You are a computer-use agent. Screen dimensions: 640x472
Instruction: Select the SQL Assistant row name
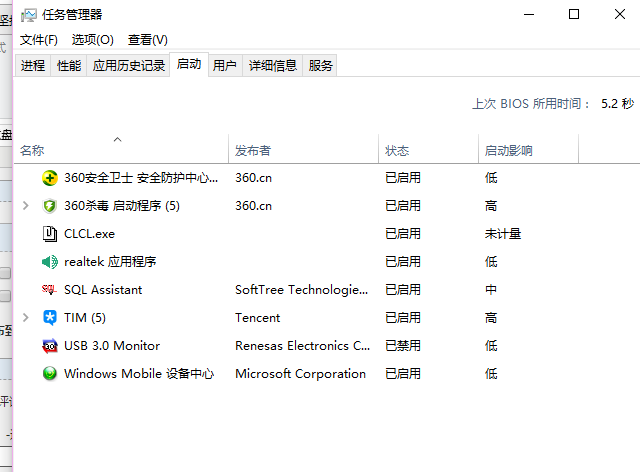point(103,290)
